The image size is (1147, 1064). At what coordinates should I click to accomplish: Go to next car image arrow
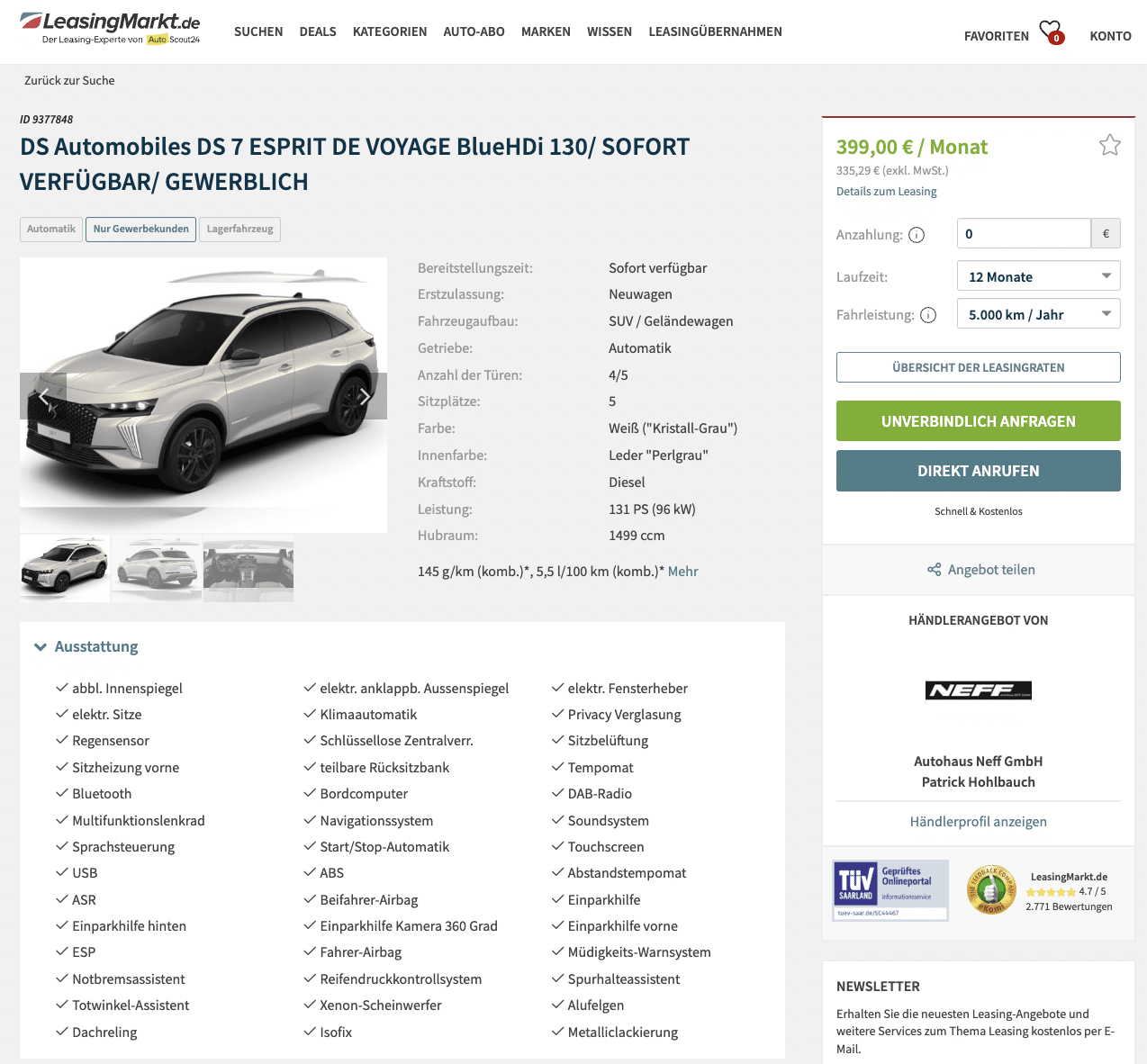pyautogui.click(x=364, y=396)
